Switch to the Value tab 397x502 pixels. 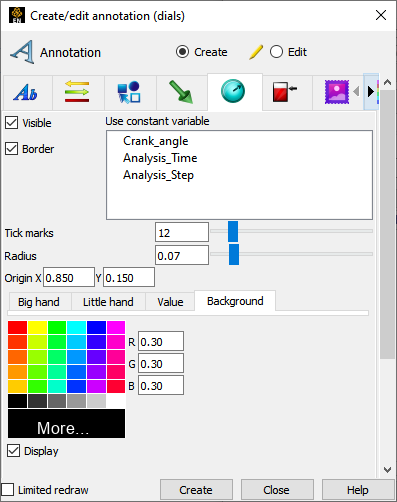[170, 302]
